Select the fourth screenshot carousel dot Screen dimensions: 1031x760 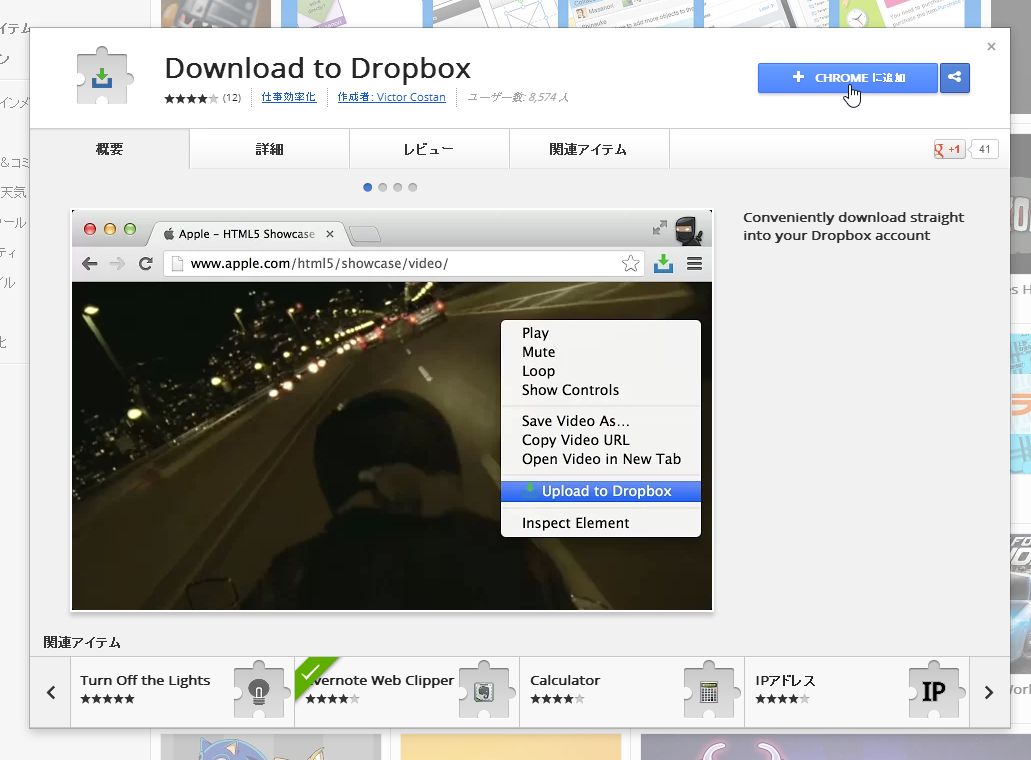[413, 187]
